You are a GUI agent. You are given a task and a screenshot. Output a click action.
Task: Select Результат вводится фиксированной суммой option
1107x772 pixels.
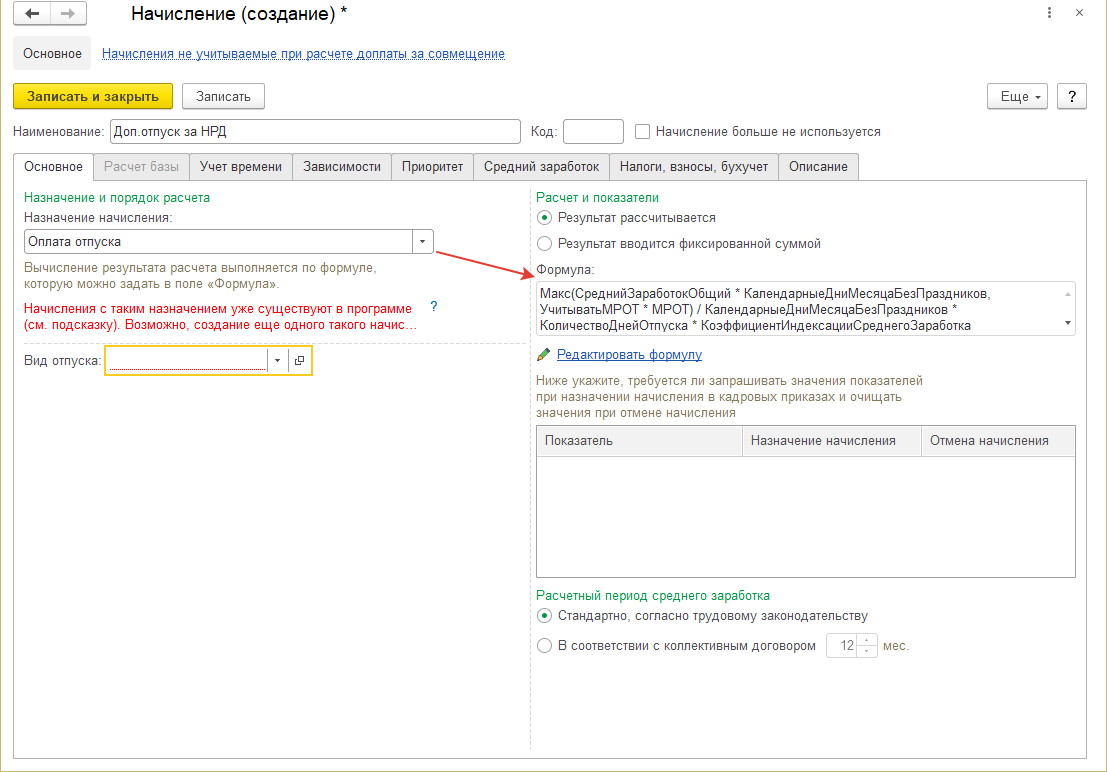(x=545, y=243)
